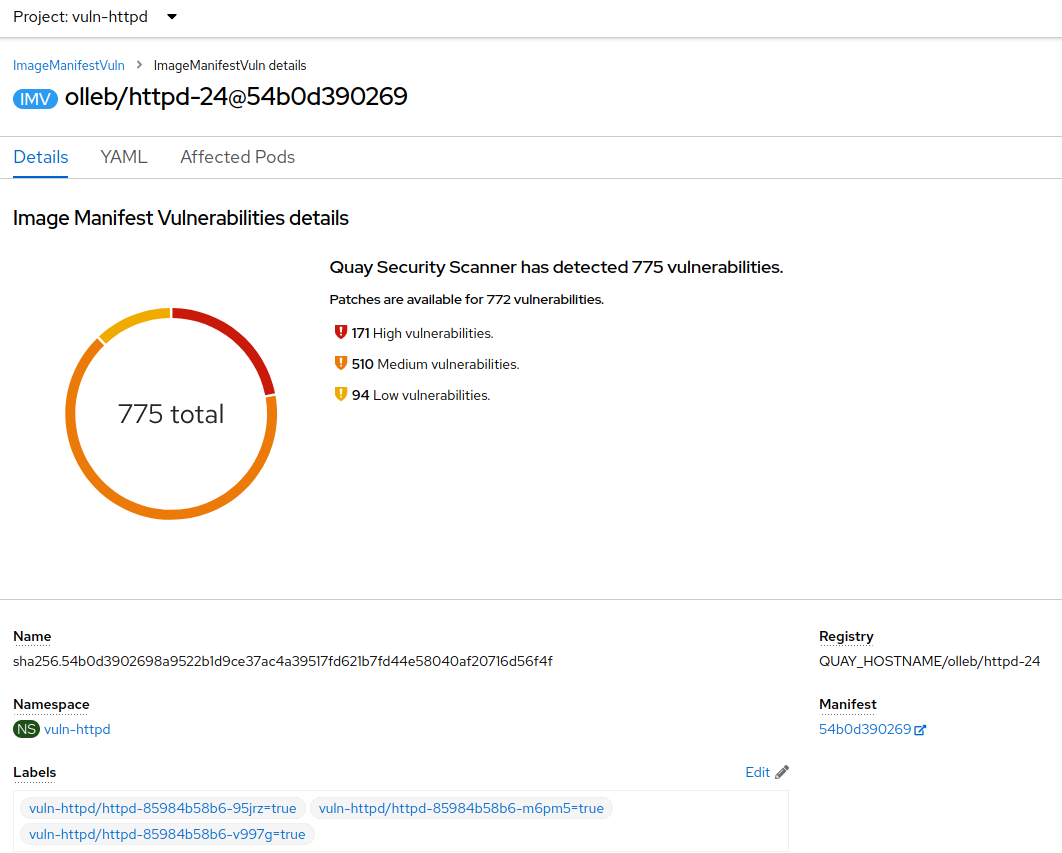Follow the 54b0d390269 manifest link
1062x853 pixels.
864,729
